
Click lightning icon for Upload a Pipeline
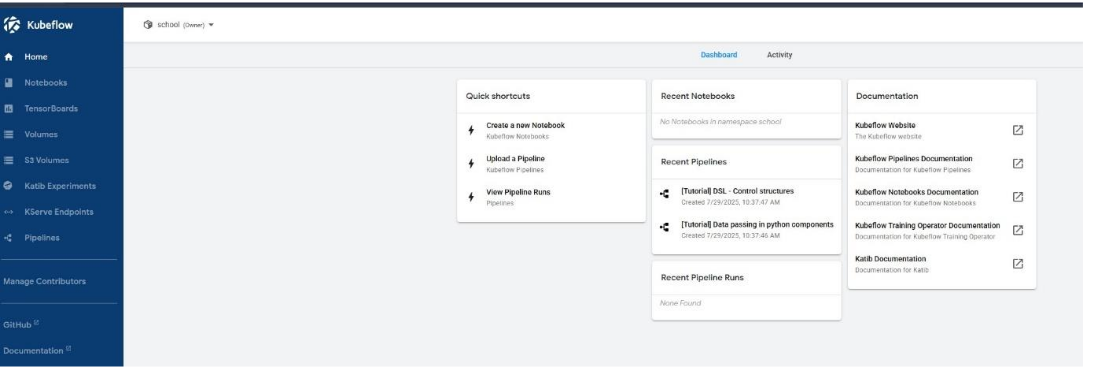coord(471,164)
